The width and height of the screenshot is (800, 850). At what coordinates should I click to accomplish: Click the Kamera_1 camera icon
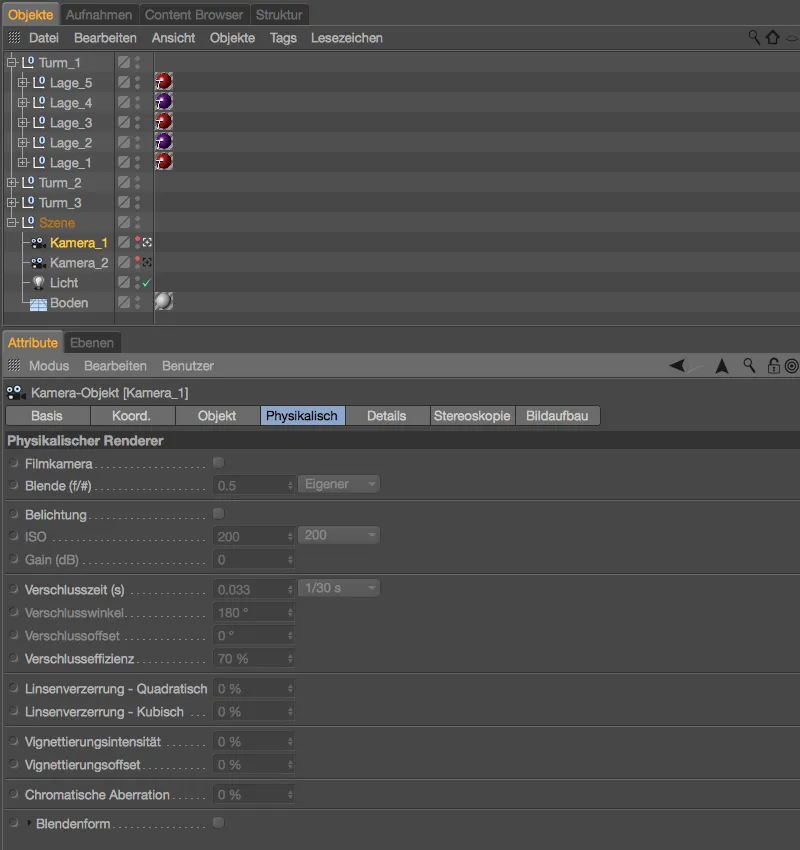coord(38,243)
